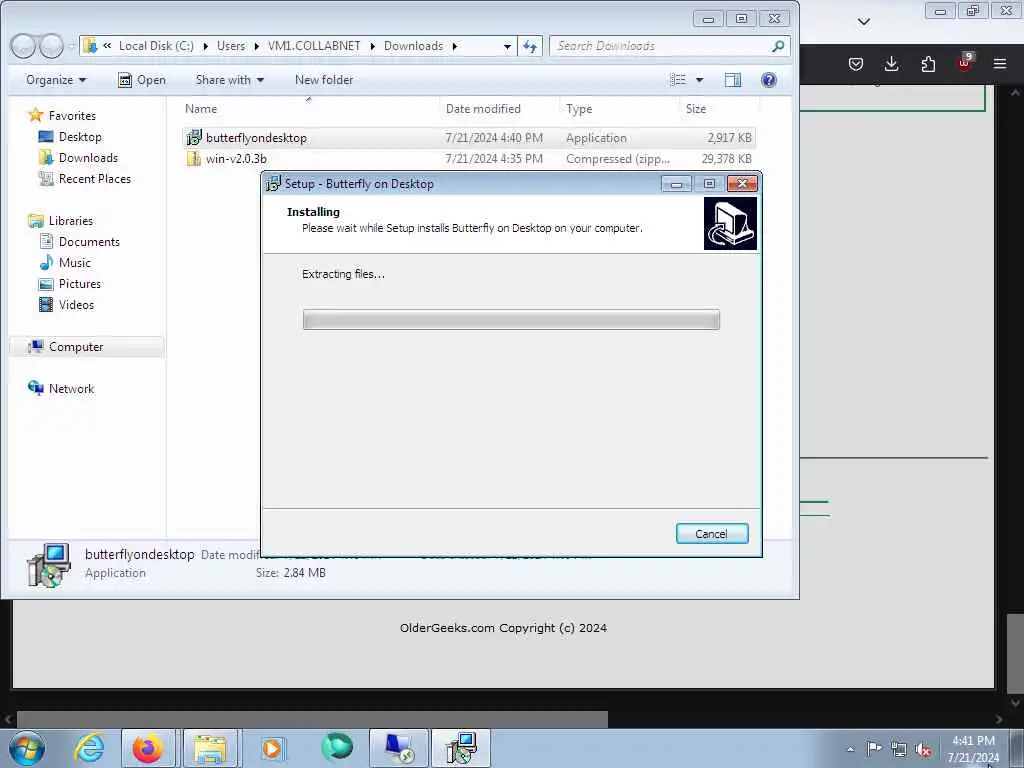
Task: Expand arrow after Downloads breadcrumb
Action: point(455,46)
